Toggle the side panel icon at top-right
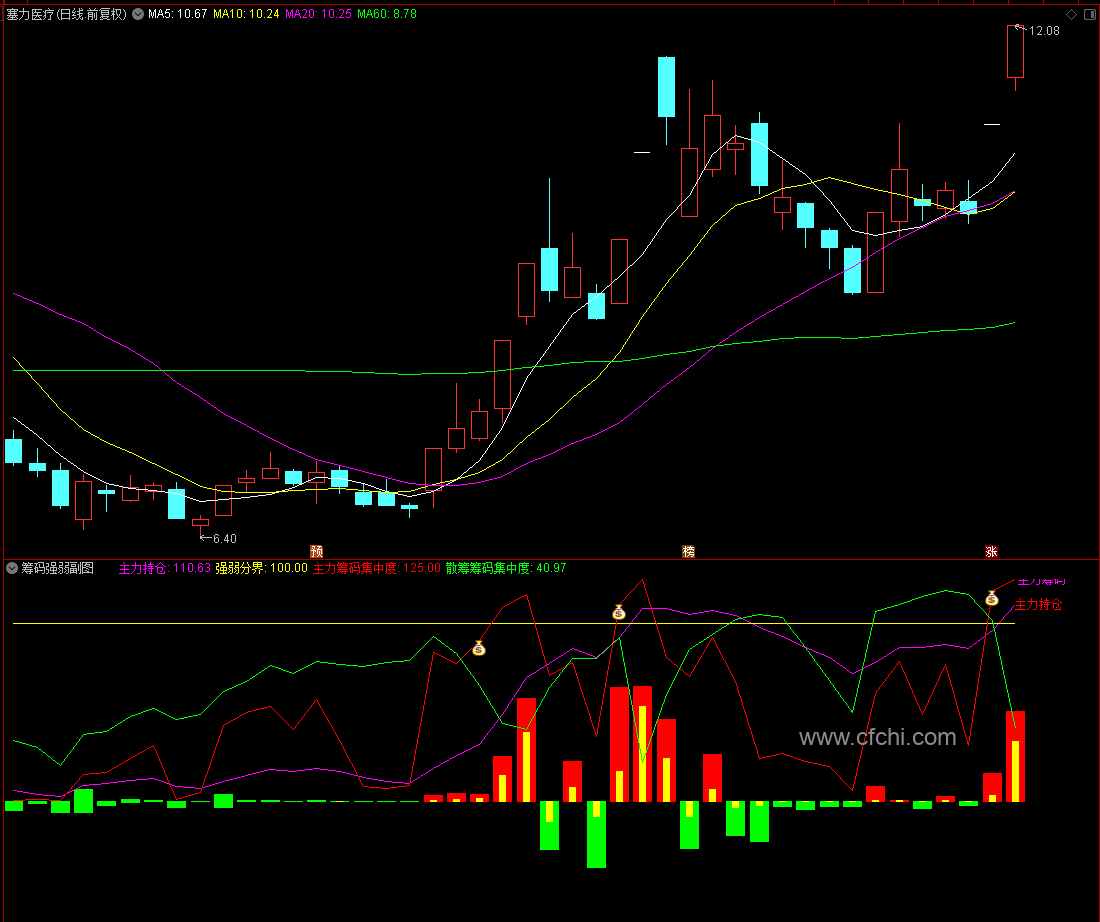This screenshot has width=1100, height=922. 1089,14
